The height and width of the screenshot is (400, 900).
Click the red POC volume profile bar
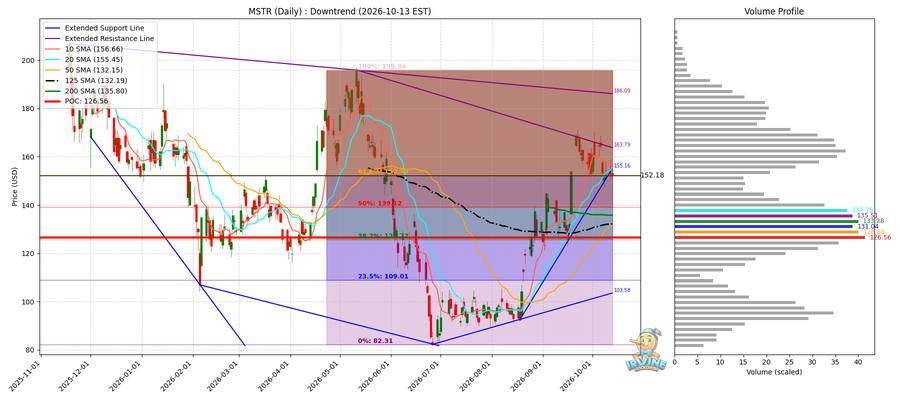pos(769,237)
